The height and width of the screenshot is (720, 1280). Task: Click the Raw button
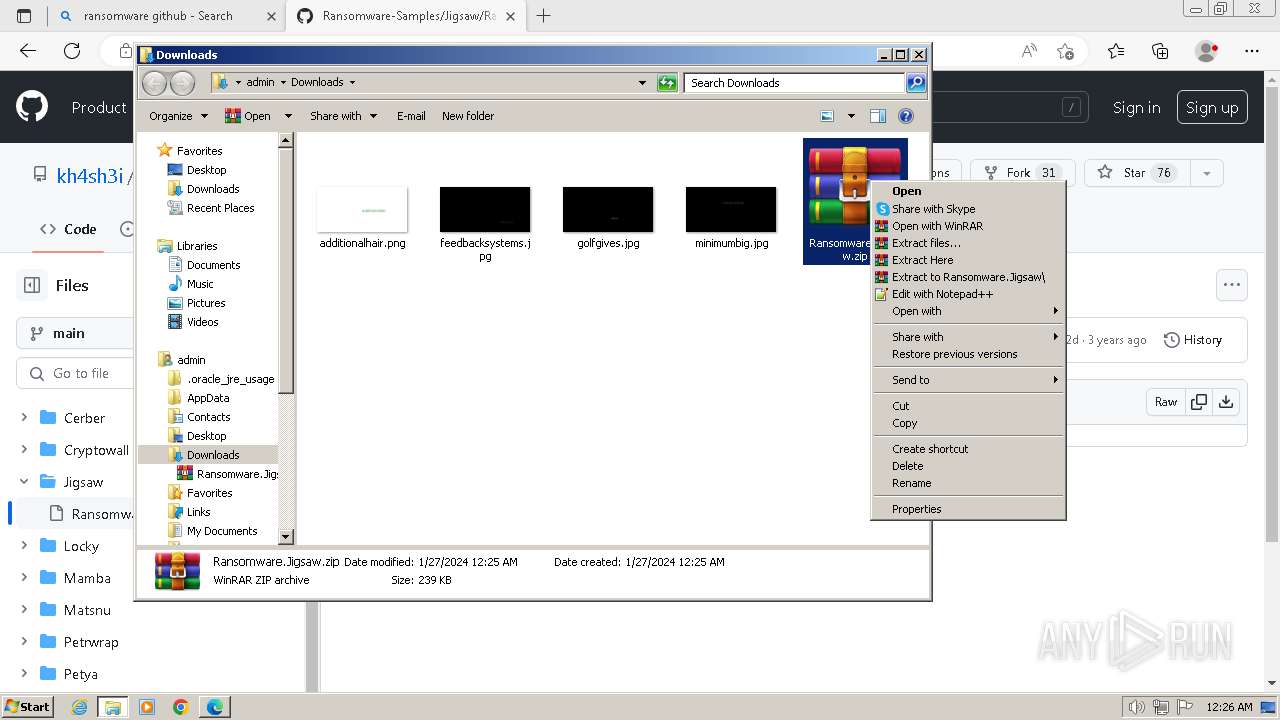click(x=1166, y=402)
